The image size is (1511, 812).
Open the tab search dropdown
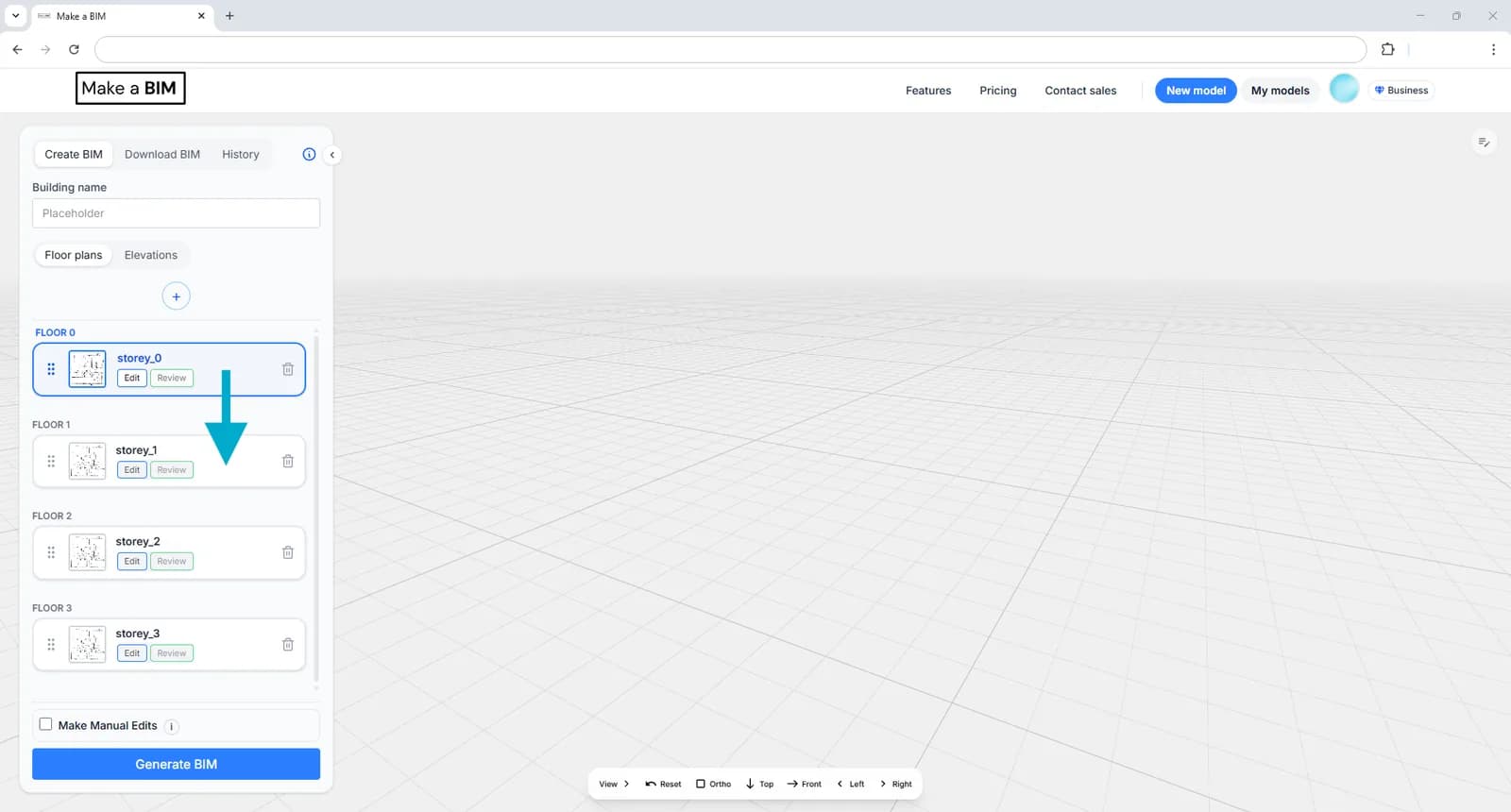[15, 16]
